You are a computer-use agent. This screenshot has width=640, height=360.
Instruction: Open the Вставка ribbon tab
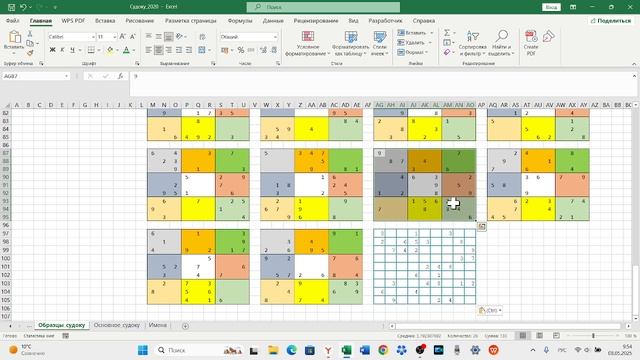point(105,20)
